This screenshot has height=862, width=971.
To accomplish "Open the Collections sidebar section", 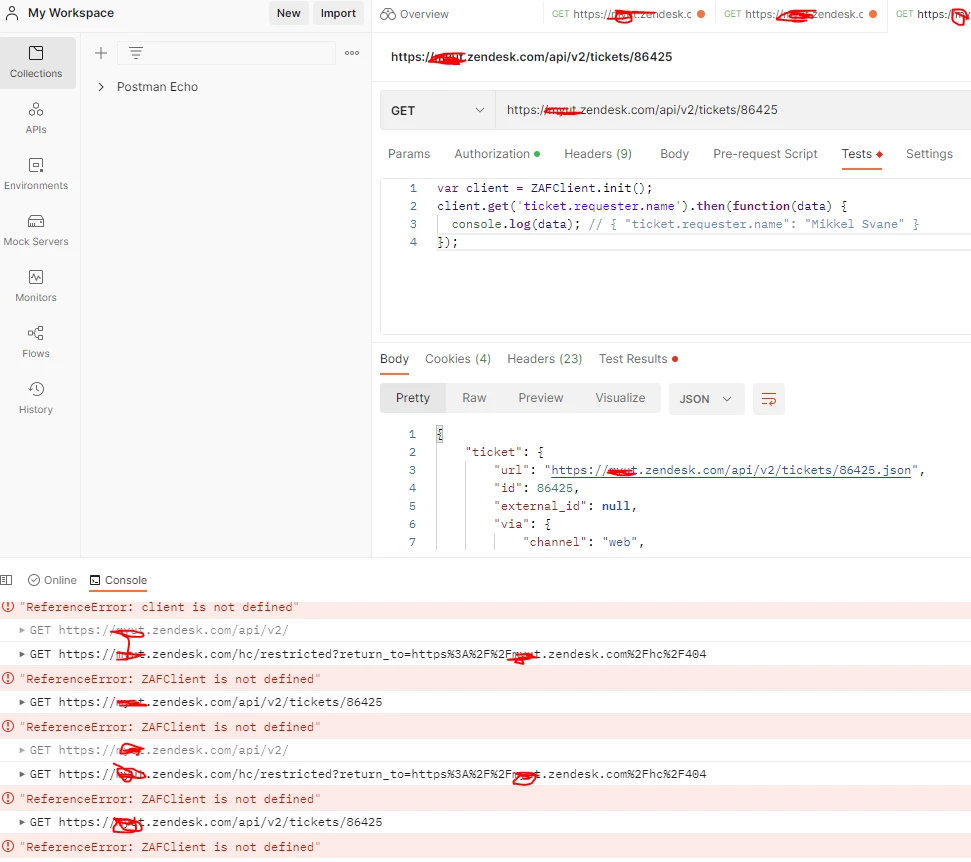I will [36, 62].
